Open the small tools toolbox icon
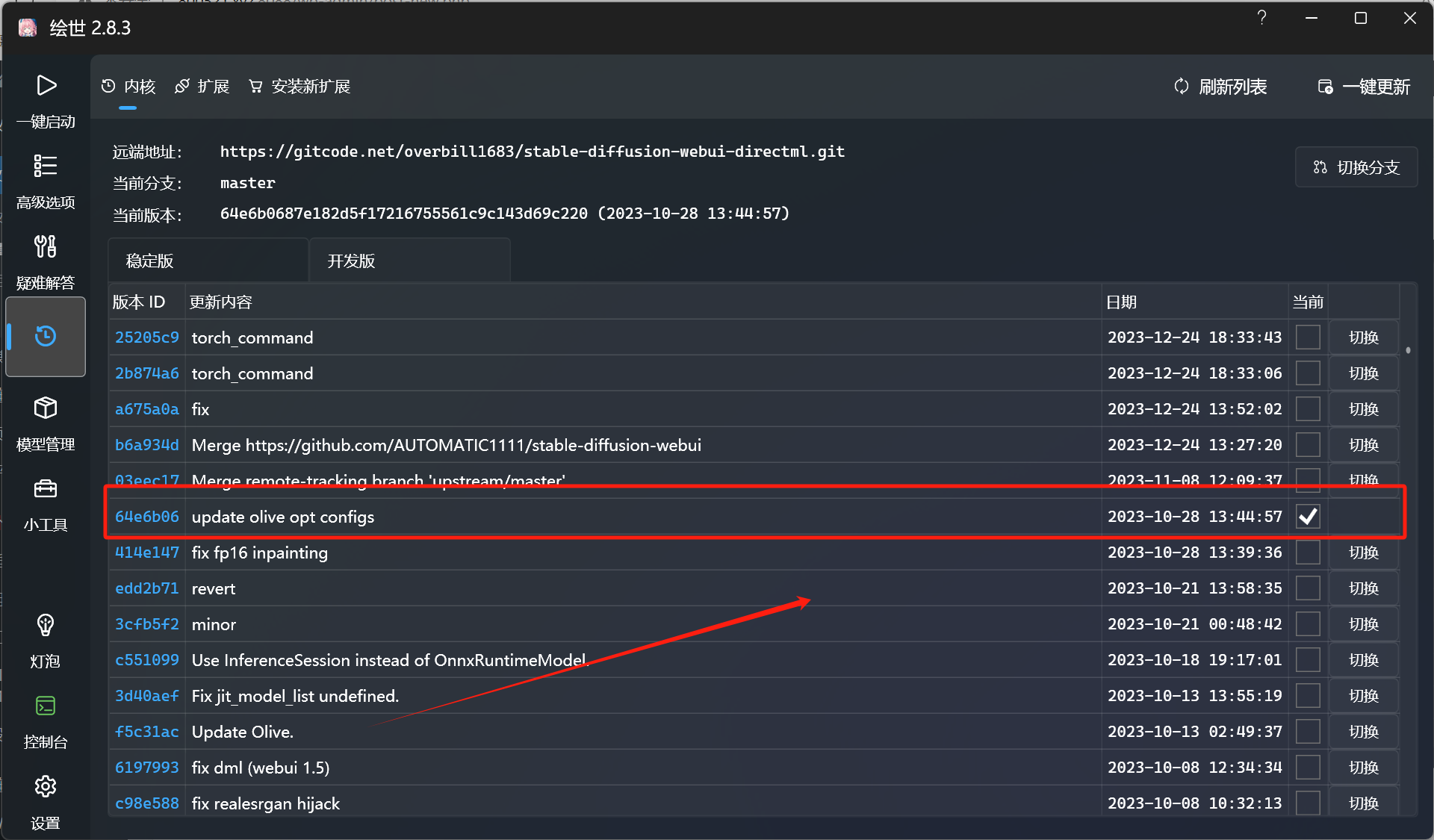The width and height of the screenshot is (1434, 840). (x=46, y=489)
